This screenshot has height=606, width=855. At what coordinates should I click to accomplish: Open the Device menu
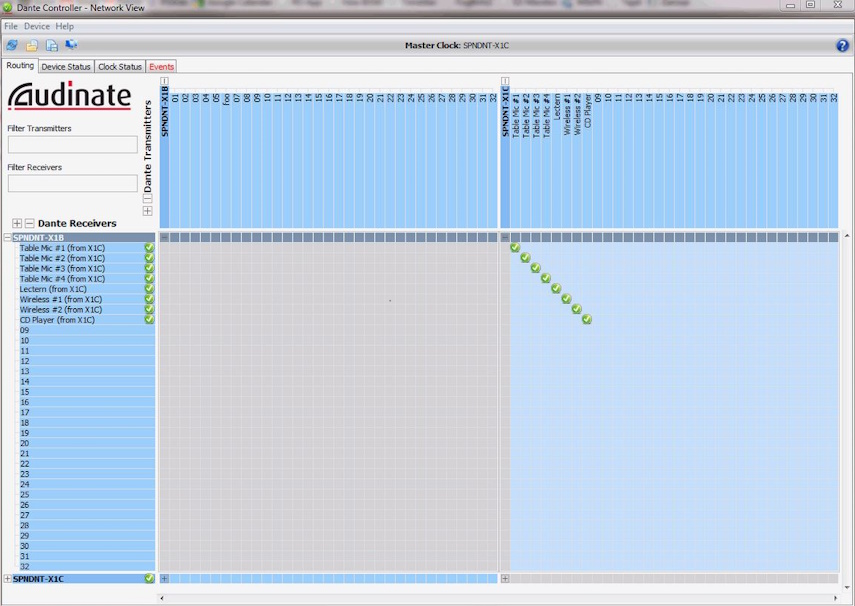[x=36, y=26]
